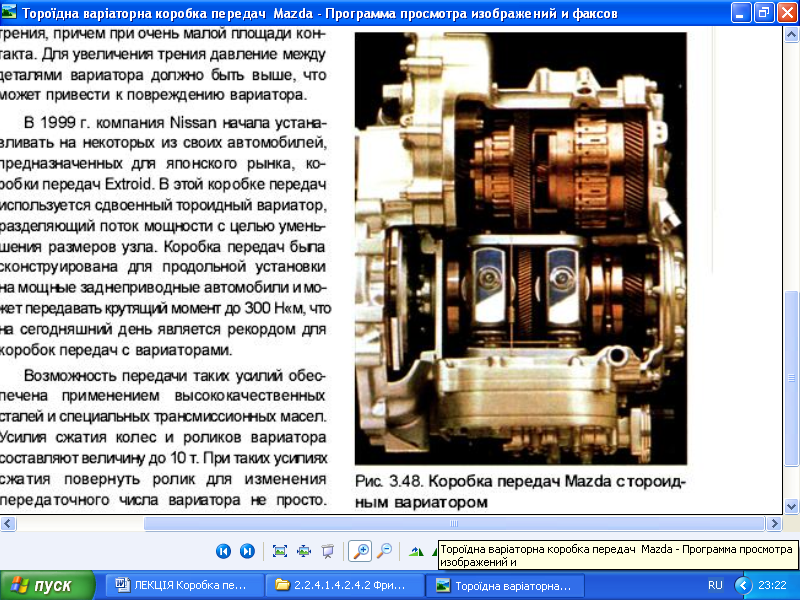Click the line starting 'Возможность передачи таких'
The height and width of the screenshot is (600, 800).
pyautogui.click(x=174, y=376)
